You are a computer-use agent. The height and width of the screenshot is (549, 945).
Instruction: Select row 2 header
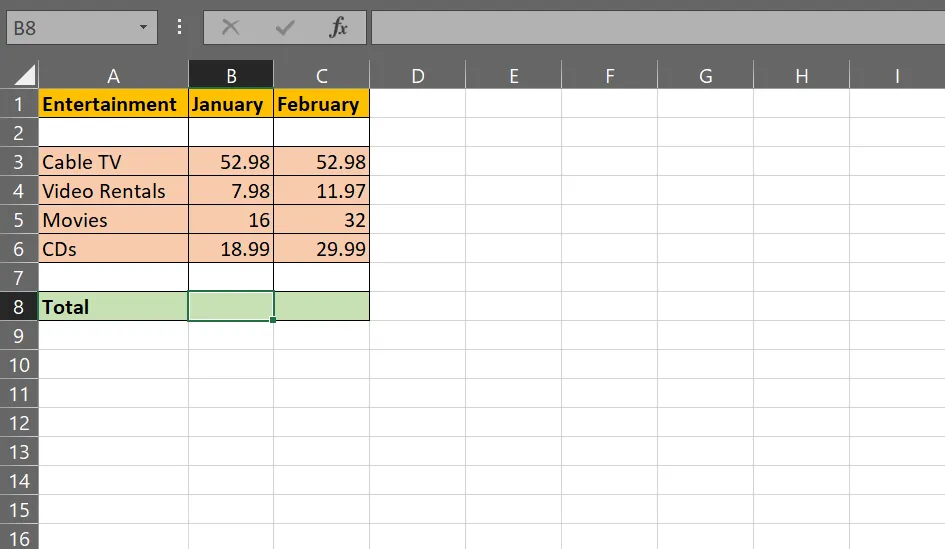pyautogui.click(x=19, y=133)
